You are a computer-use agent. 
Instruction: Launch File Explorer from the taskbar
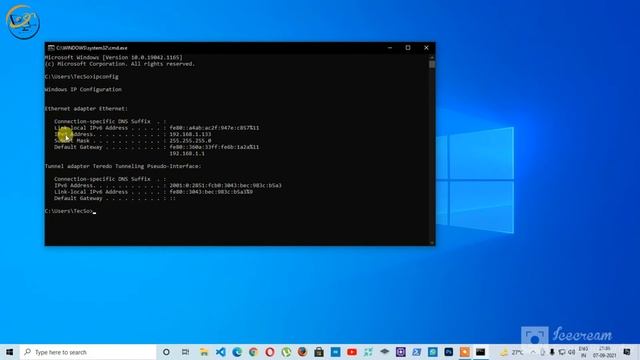204,352
